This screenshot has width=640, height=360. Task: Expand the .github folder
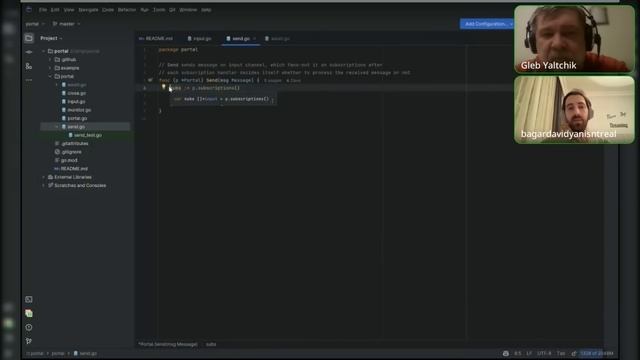pos(50,60)
